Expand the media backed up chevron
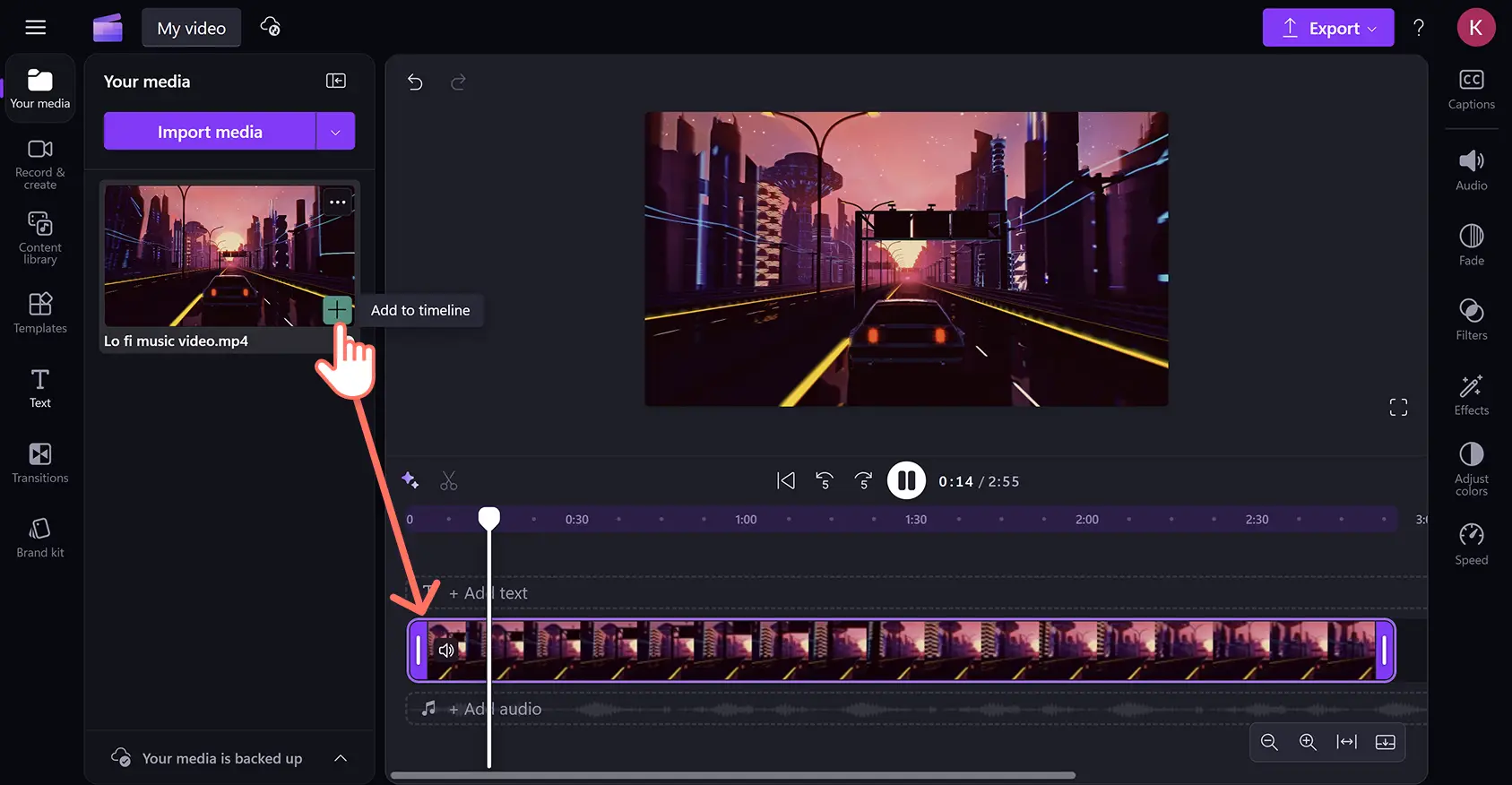This screenshot has height=785, width=1512. (x=341, y=758)
